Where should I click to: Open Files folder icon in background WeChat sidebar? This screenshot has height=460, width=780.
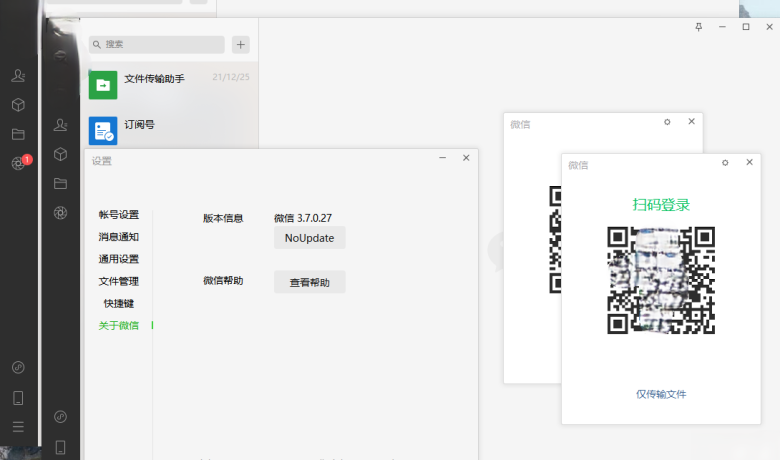(18, 134)
